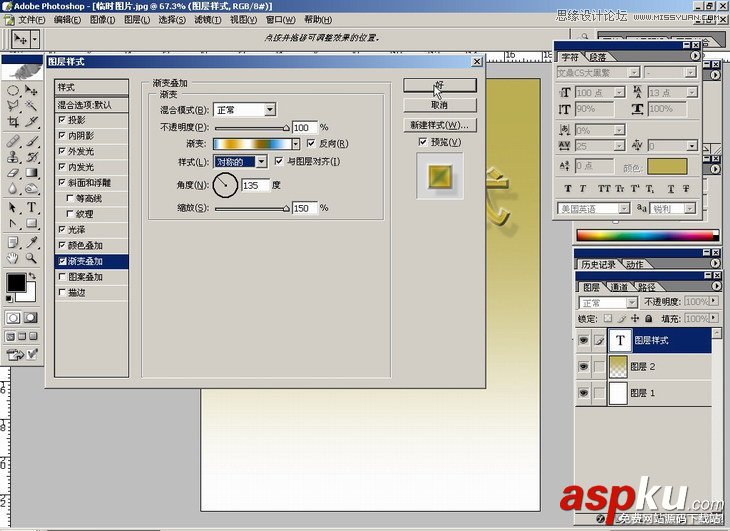Uncheck the 投影 drop shadow effect
Viewport: 730px width, 531px height.
[x=62, y=120]
